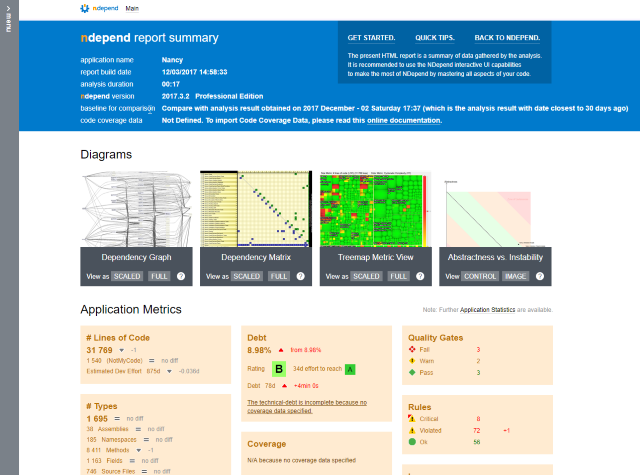640x475 pixels.
Task: Open the online documentation link
Action: click(x=404, y=120)
